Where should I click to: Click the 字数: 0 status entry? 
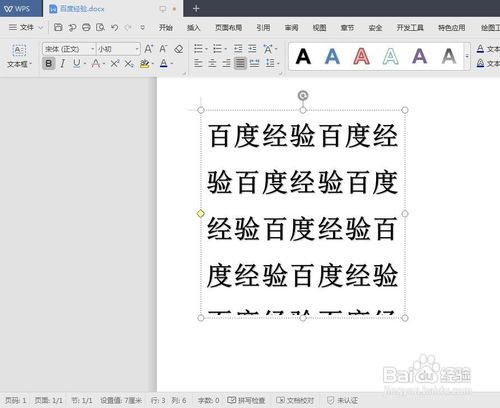pyautogui.click(x=208, y=400)
